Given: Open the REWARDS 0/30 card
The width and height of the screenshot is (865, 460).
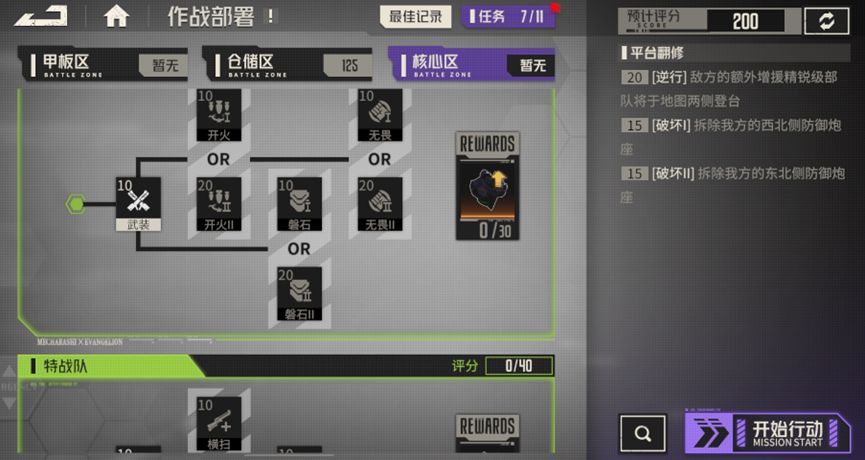Looking at the screenshot, I should click(x=488, y=186).
